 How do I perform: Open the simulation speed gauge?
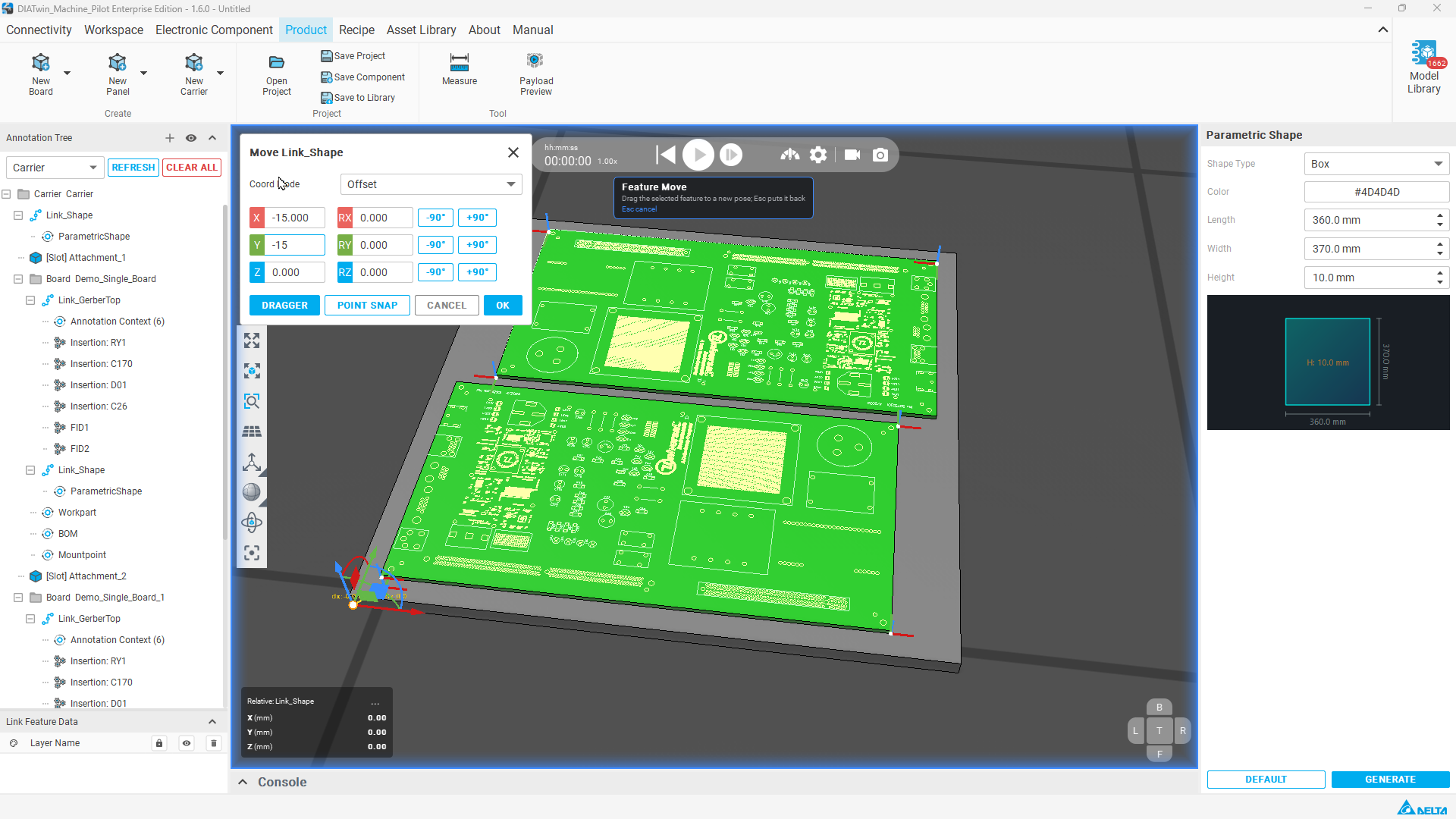pyautogui.click(x=790, y=155)
